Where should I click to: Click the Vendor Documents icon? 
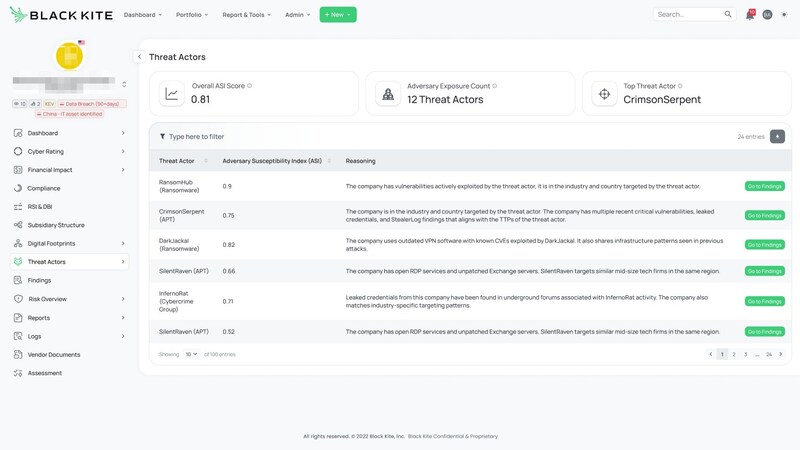18,355
